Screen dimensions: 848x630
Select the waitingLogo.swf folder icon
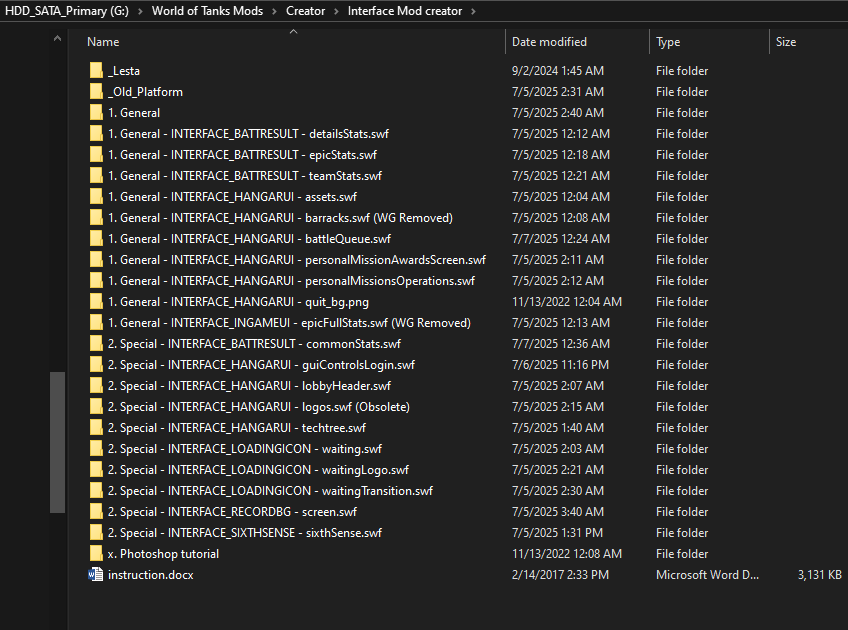point(96,470)
